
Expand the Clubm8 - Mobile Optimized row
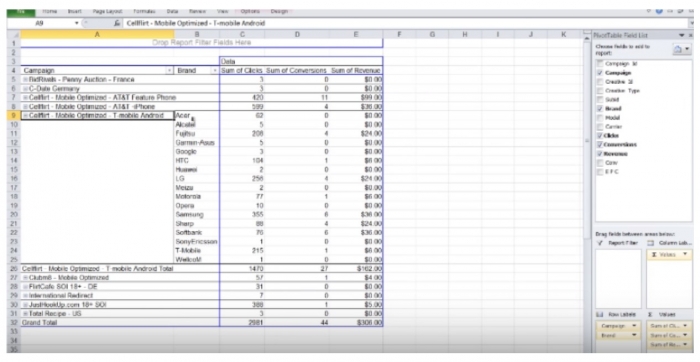(26, 278)
